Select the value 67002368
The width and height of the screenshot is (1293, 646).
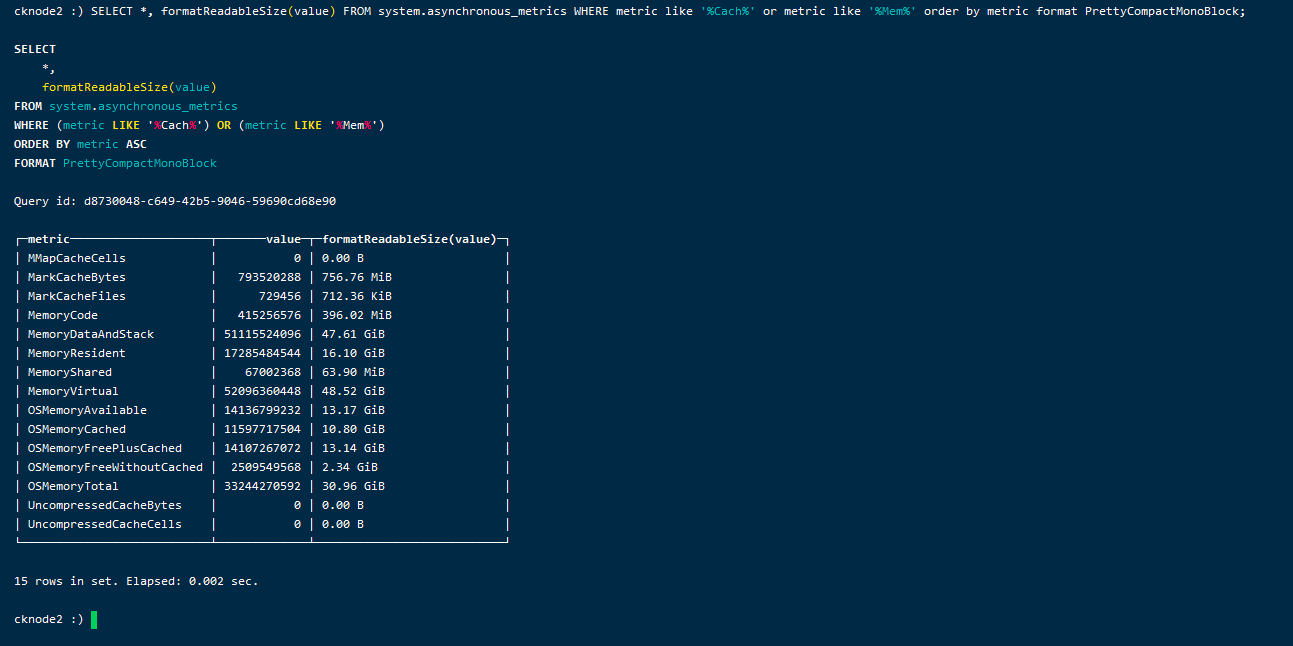(x=273, y=372)
